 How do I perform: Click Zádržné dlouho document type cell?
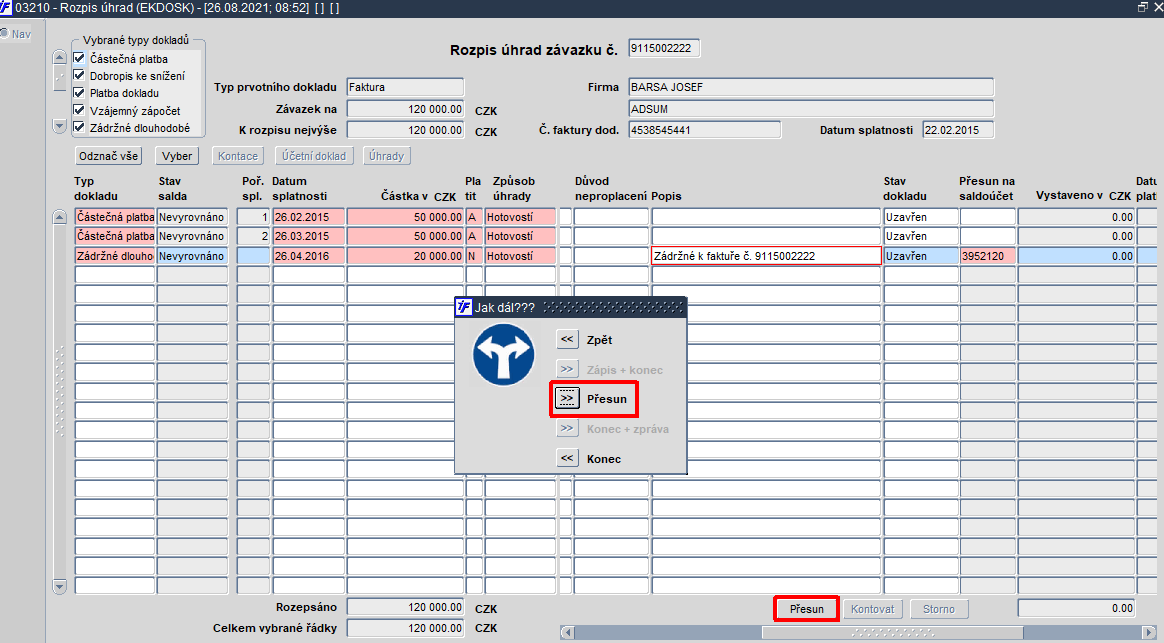114,255
